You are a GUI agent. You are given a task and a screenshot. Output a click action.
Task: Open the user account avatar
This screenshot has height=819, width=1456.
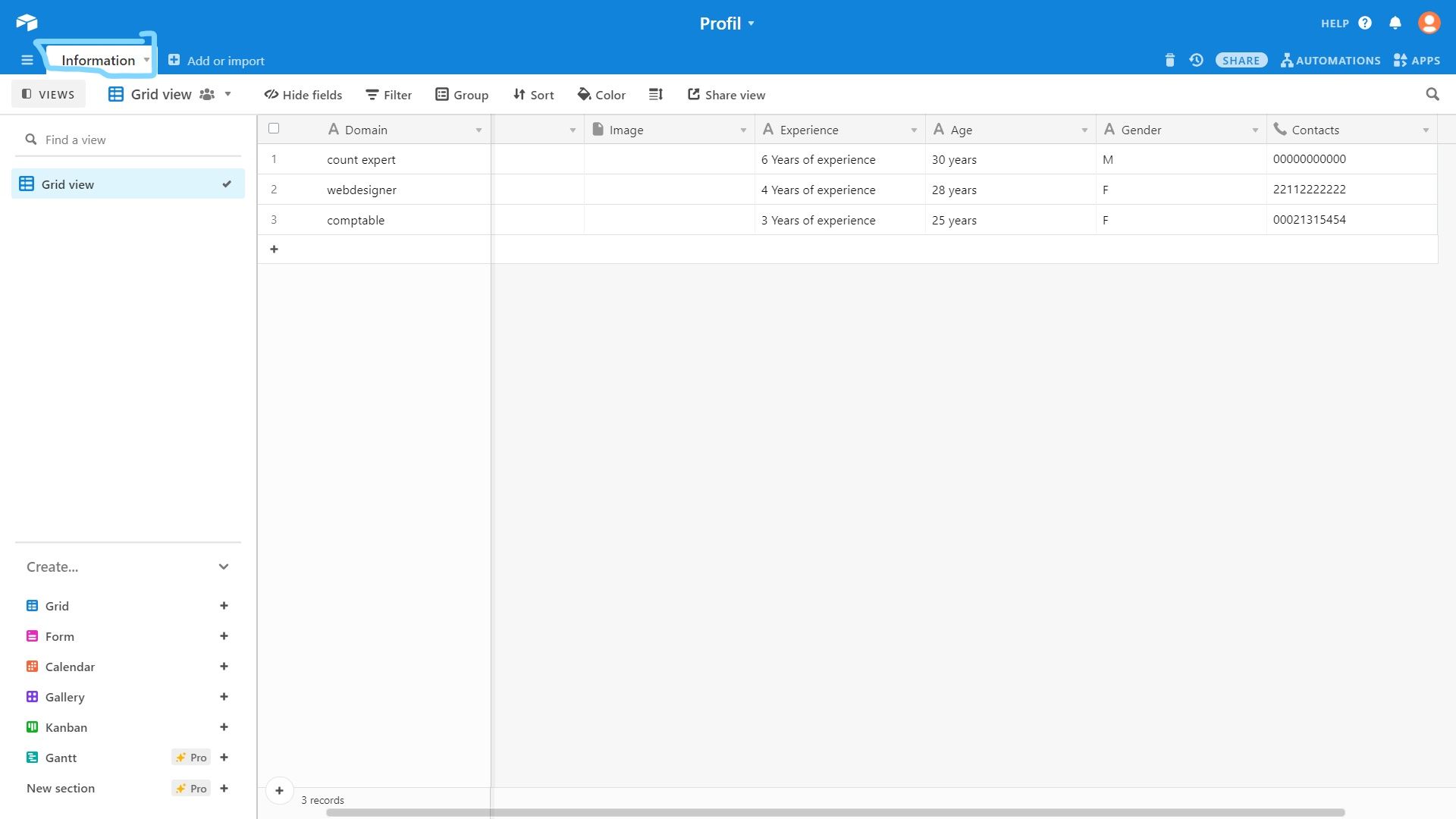pyautogui.click(x=1429, y=23)
